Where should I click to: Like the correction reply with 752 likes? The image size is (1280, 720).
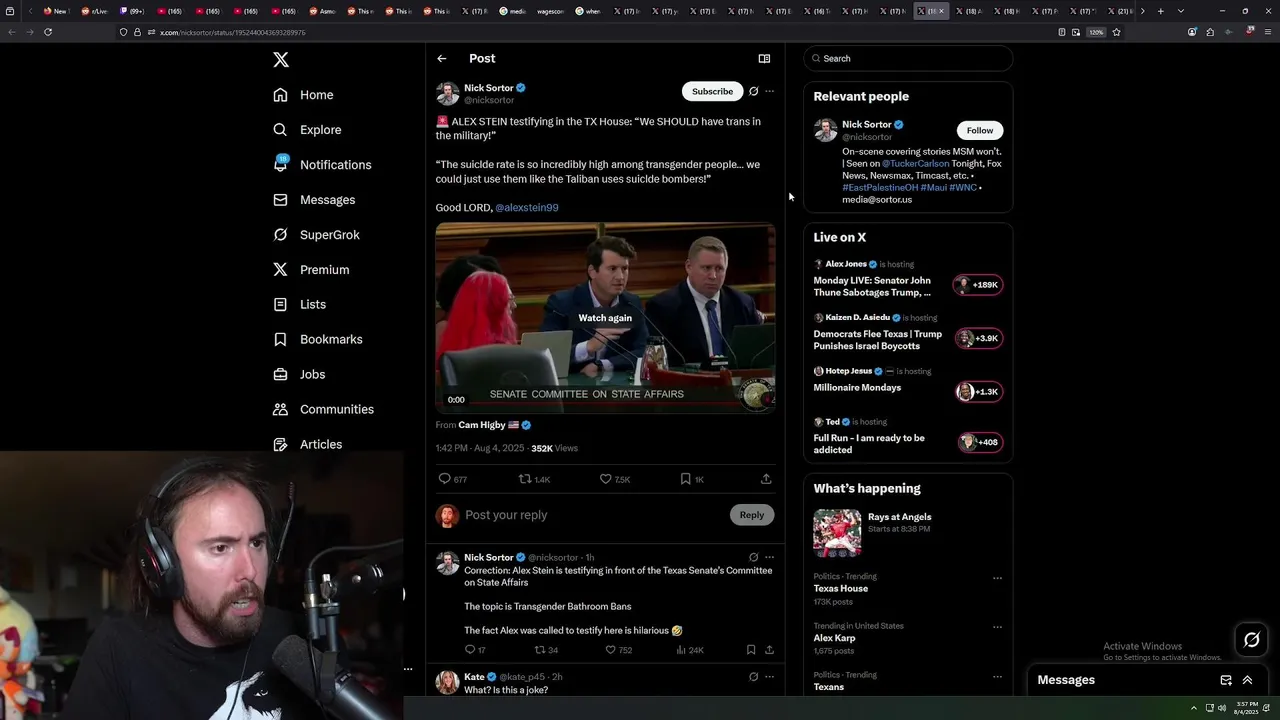[x=610, y=650]
